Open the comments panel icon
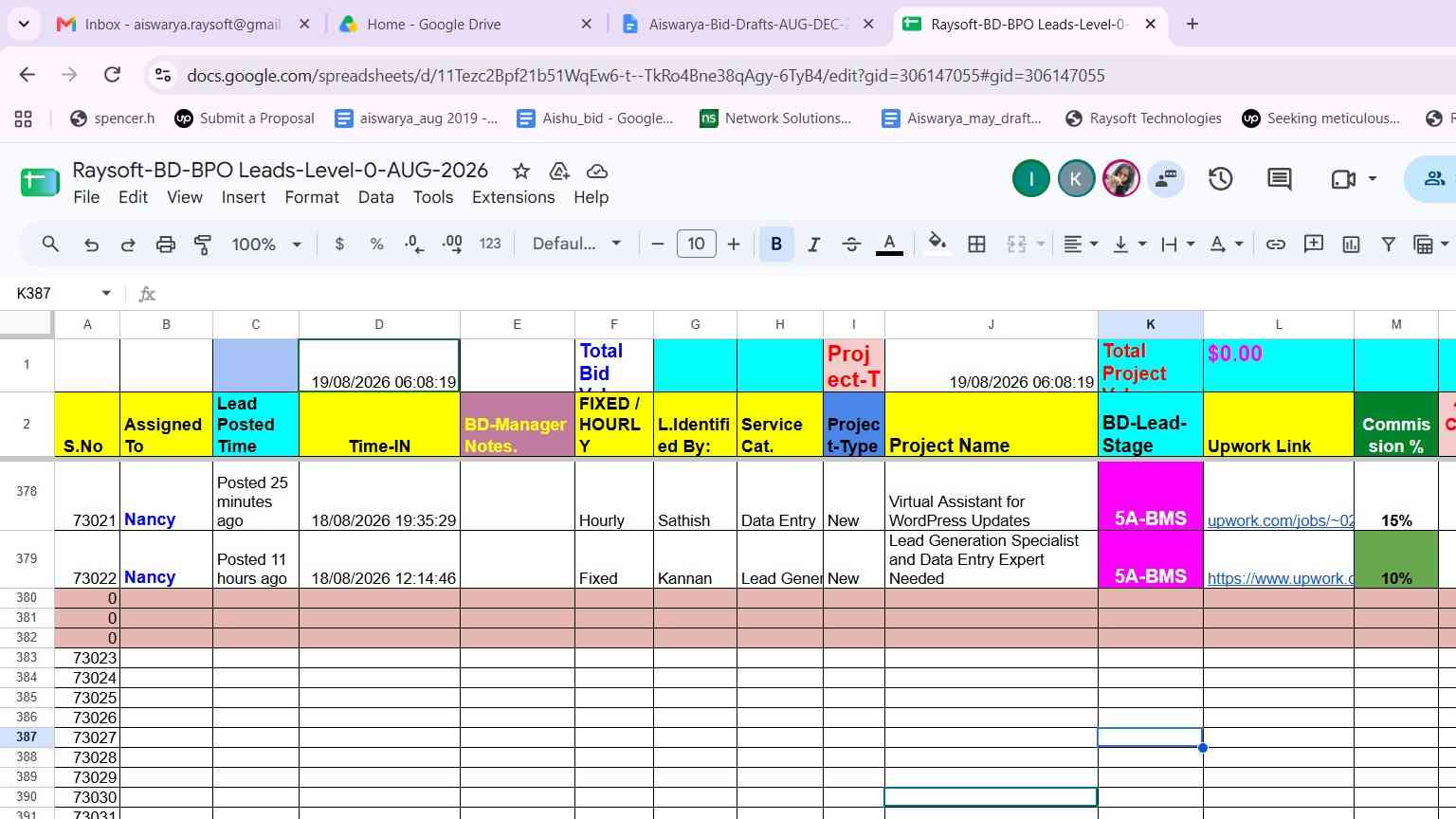This screenshot has height=819, width=1456. (x=1279, y=178)
